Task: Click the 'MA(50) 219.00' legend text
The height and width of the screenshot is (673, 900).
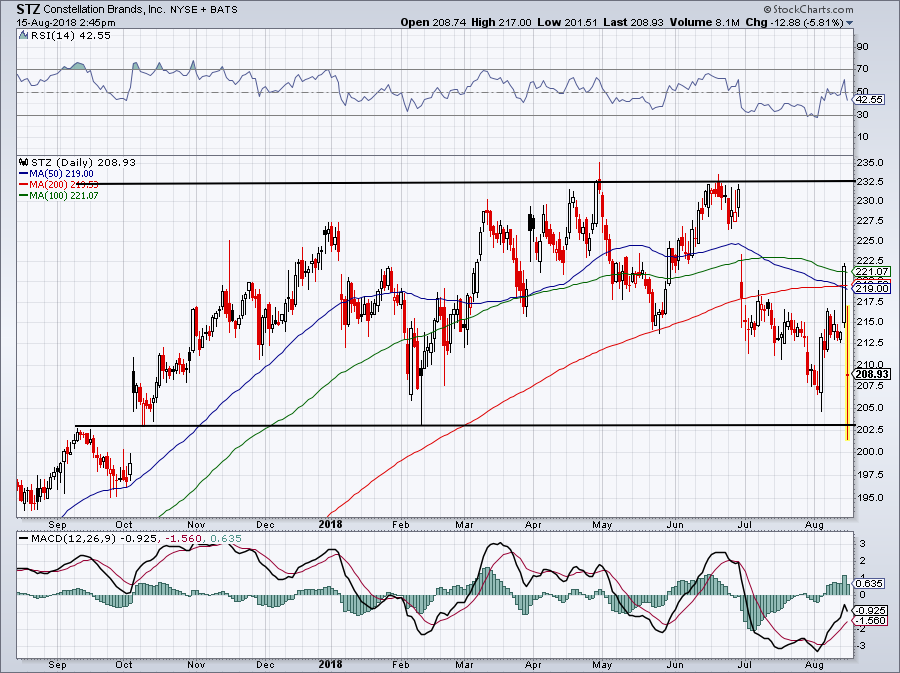Action: (x=61, y=173)
